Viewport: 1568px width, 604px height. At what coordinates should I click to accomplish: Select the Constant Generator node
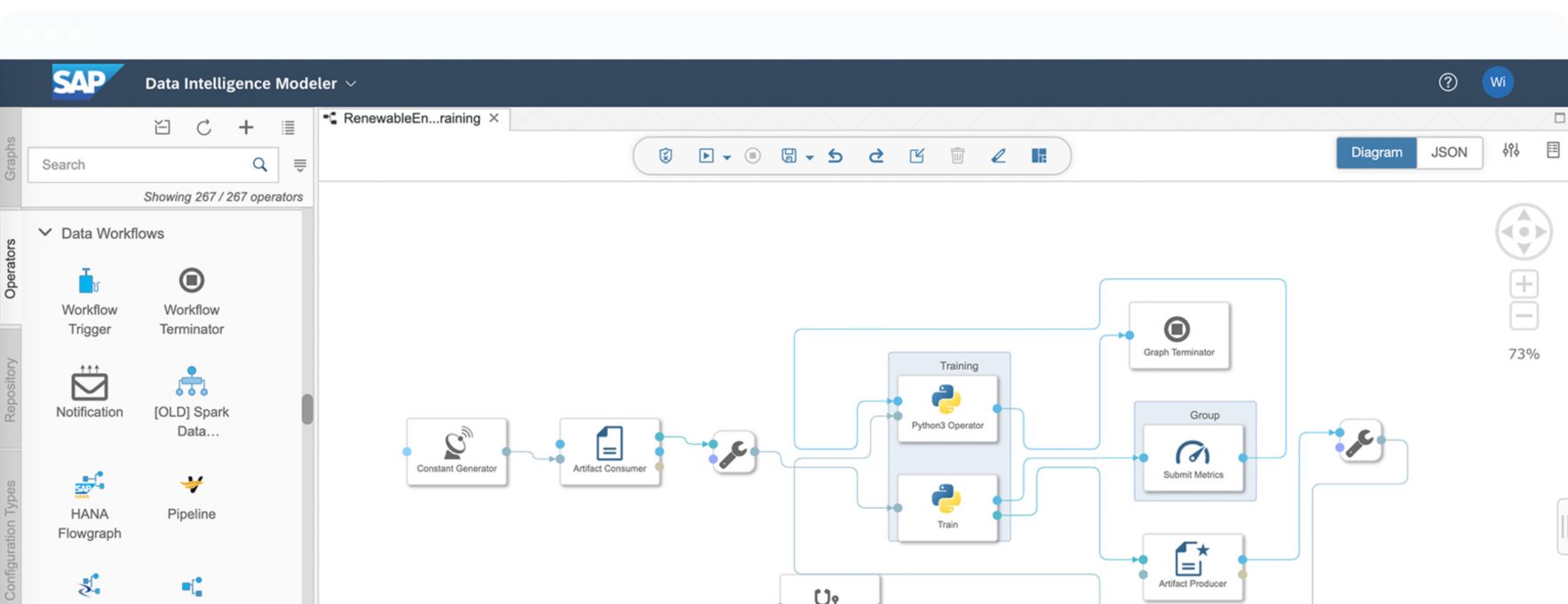click(x=457, y=451)
